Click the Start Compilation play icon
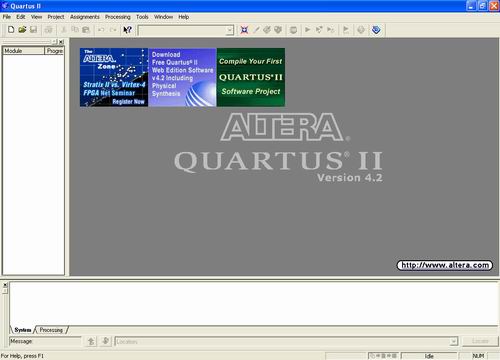 pos(307,30)
